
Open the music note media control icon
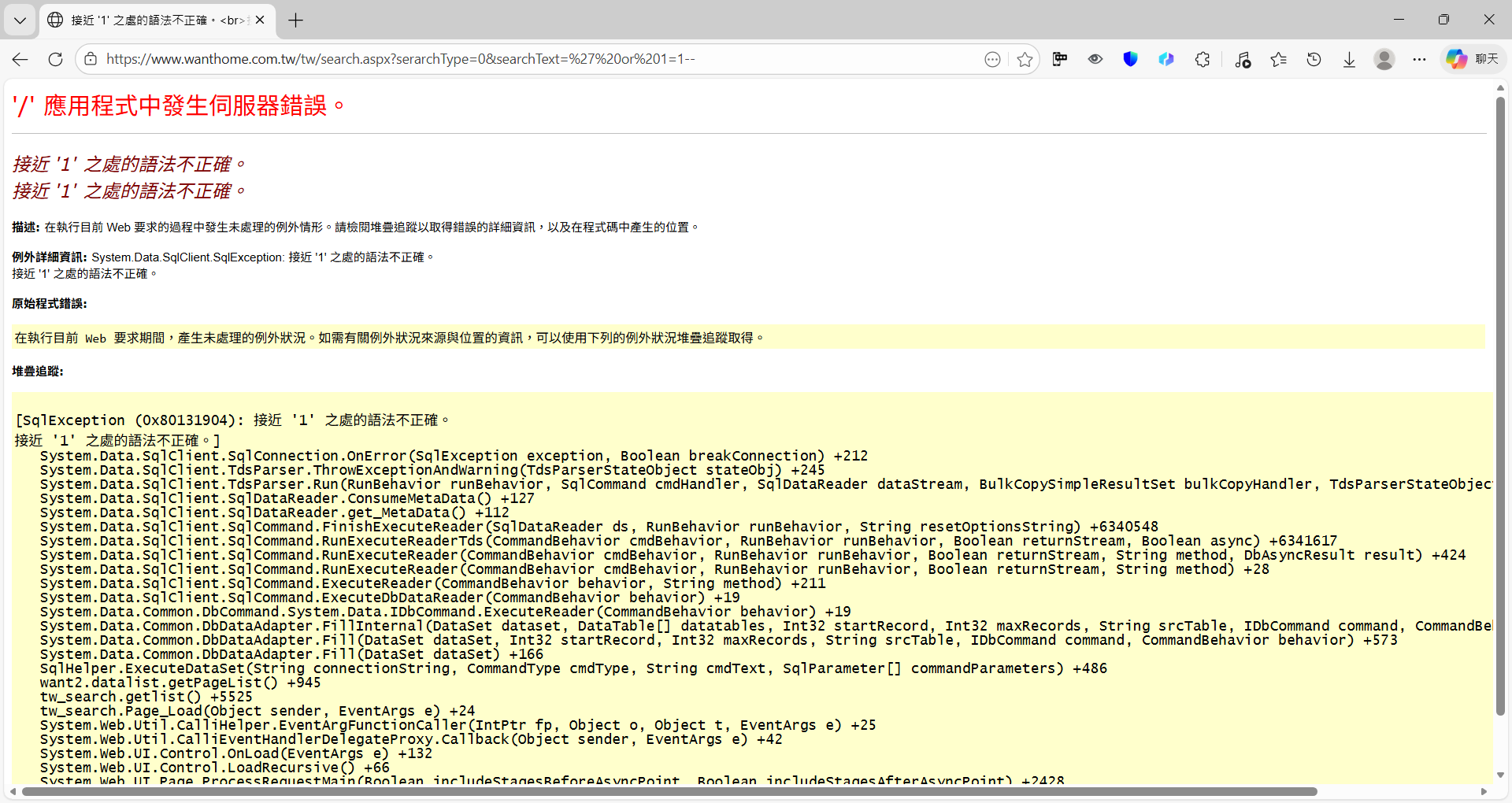click(1243, 59)
